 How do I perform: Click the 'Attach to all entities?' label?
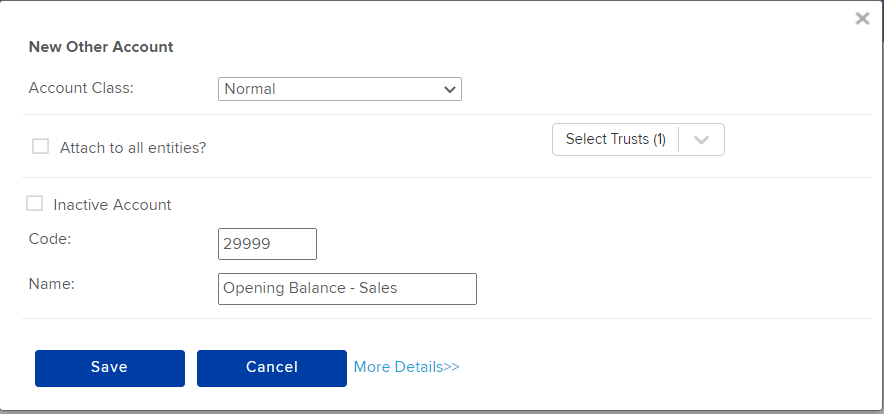pos(133,148)
